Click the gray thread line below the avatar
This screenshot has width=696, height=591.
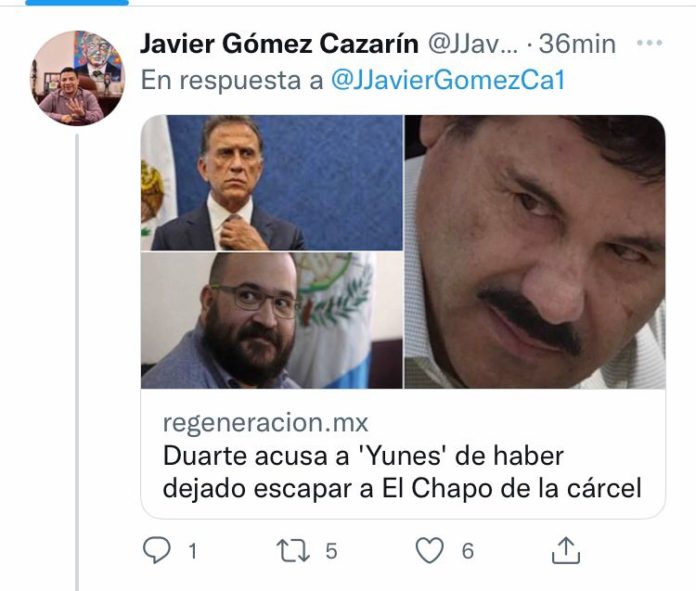(x=77, y=362)
